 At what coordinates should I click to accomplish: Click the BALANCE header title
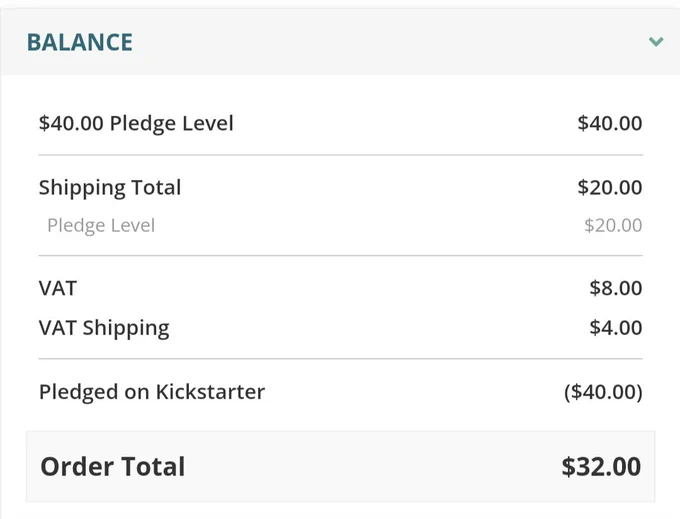pyautogui.click(x=80, y=42)
